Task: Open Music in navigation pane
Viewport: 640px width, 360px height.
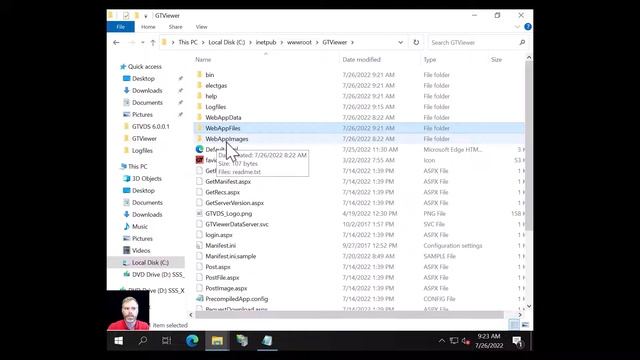Action: tap(140, 227)
